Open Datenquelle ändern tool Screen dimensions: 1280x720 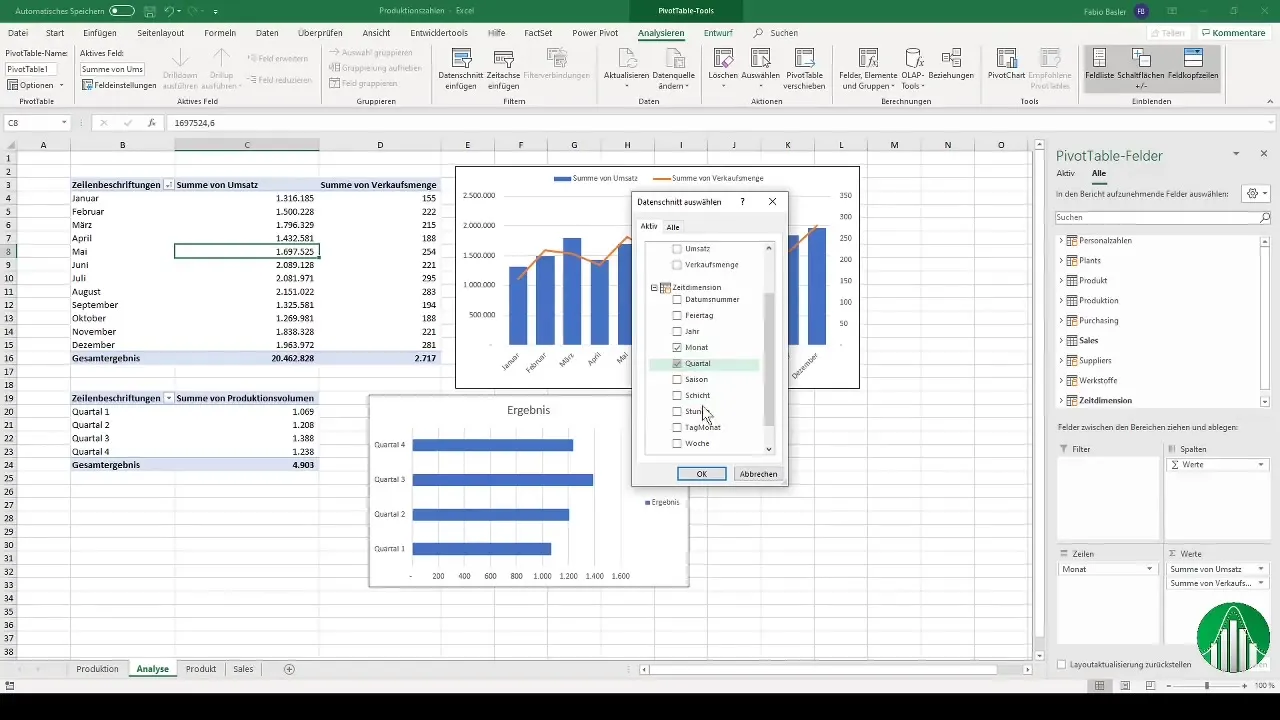pyautogui.click(x=673, y=68)
